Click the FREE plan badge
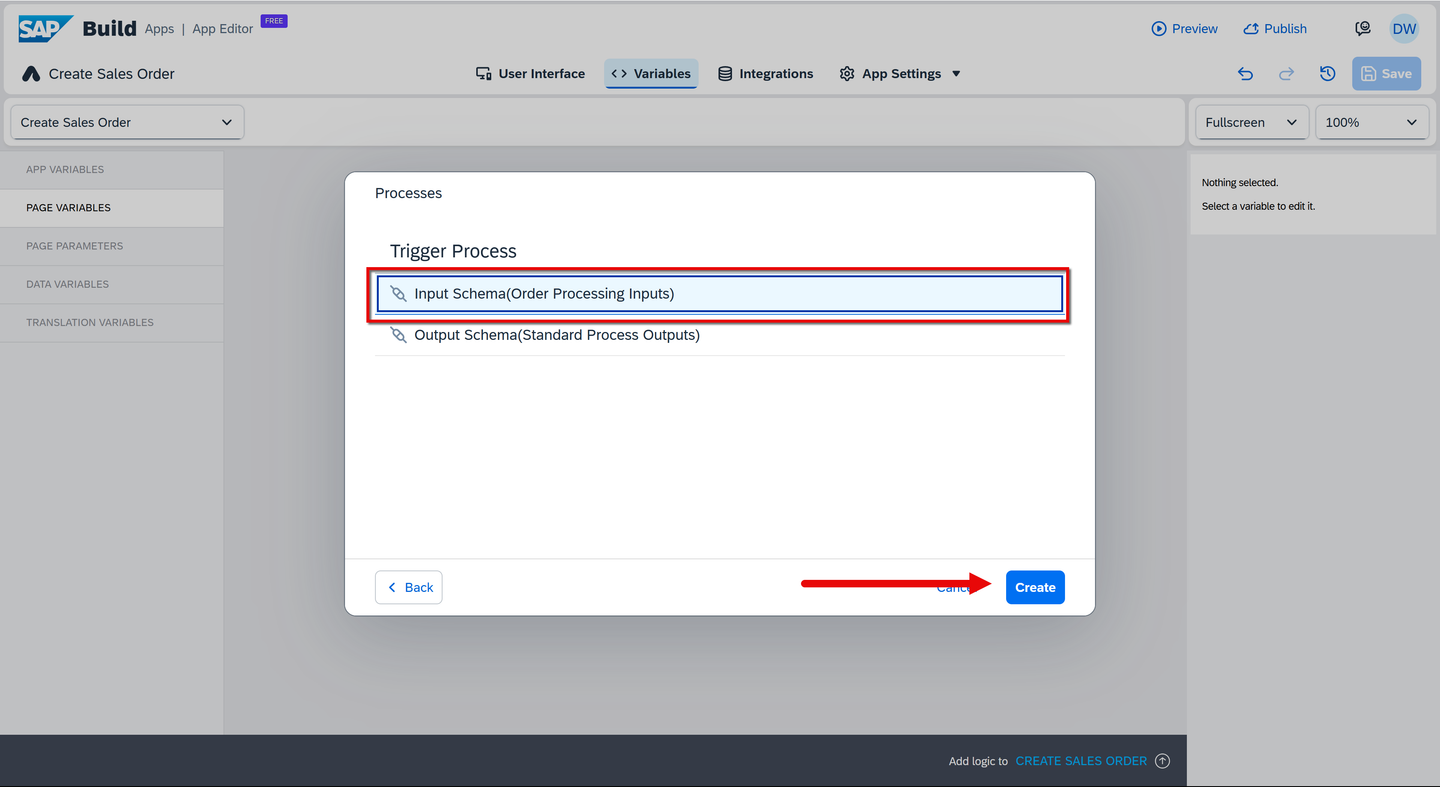 (274, 21)
